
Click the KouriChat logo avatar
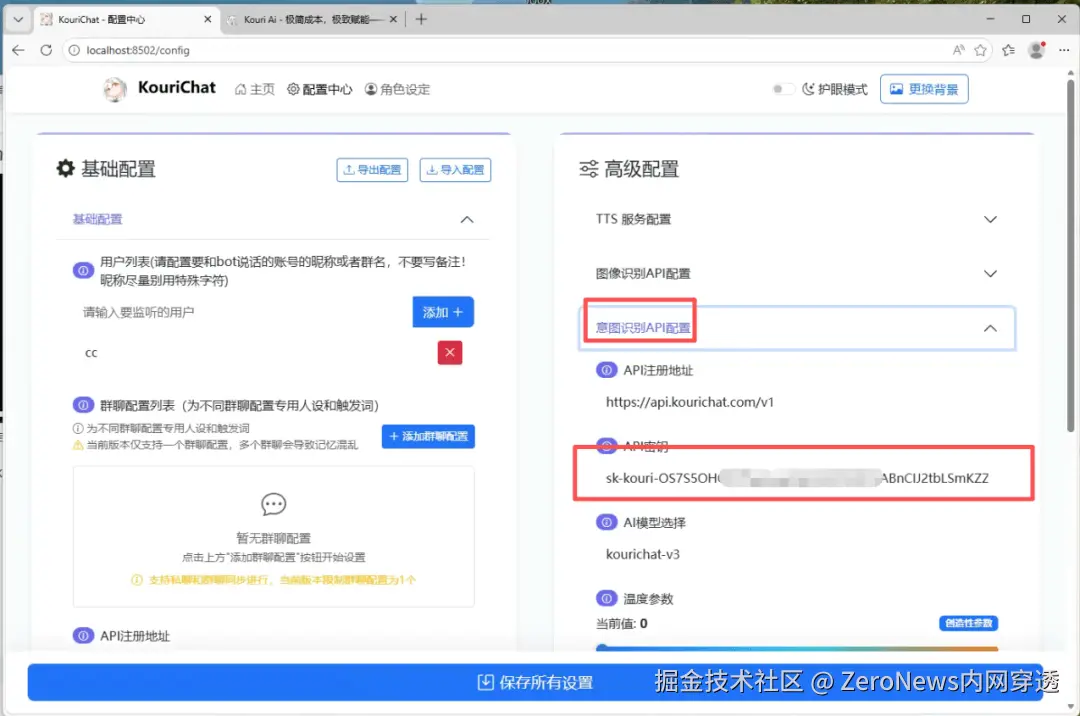[x=115, y=89]
